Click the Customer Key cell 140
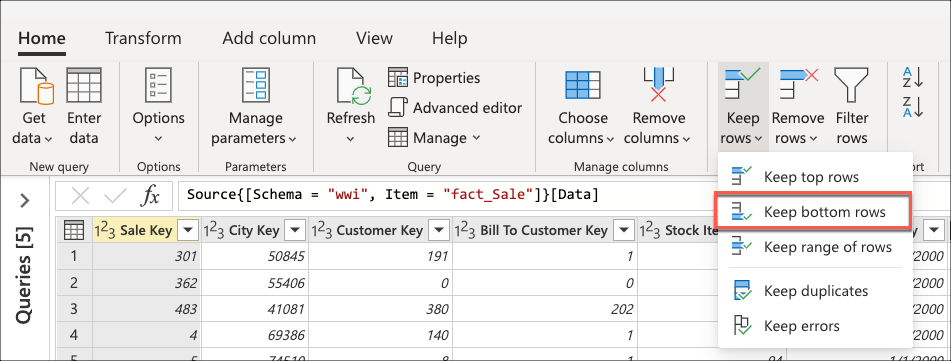Viewport: 951px width, 361px height. pyautogui.click(x=380, y=335)
